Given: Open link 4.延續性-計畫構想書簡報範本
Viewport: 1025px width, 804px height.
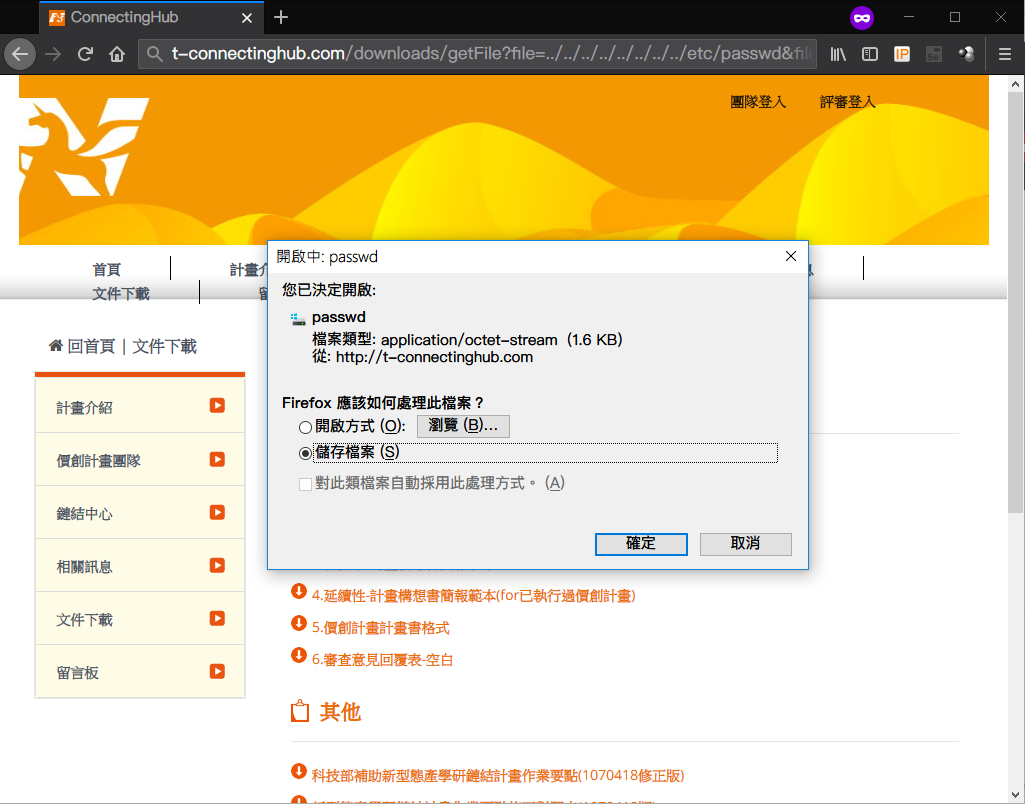Looking at the screenshot, I should click(x=473, y=595).
